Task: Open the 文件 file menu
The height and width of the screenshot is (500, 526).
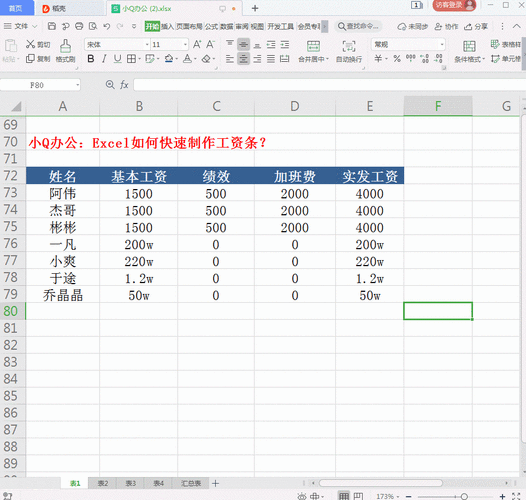Action: pos(20,26)
